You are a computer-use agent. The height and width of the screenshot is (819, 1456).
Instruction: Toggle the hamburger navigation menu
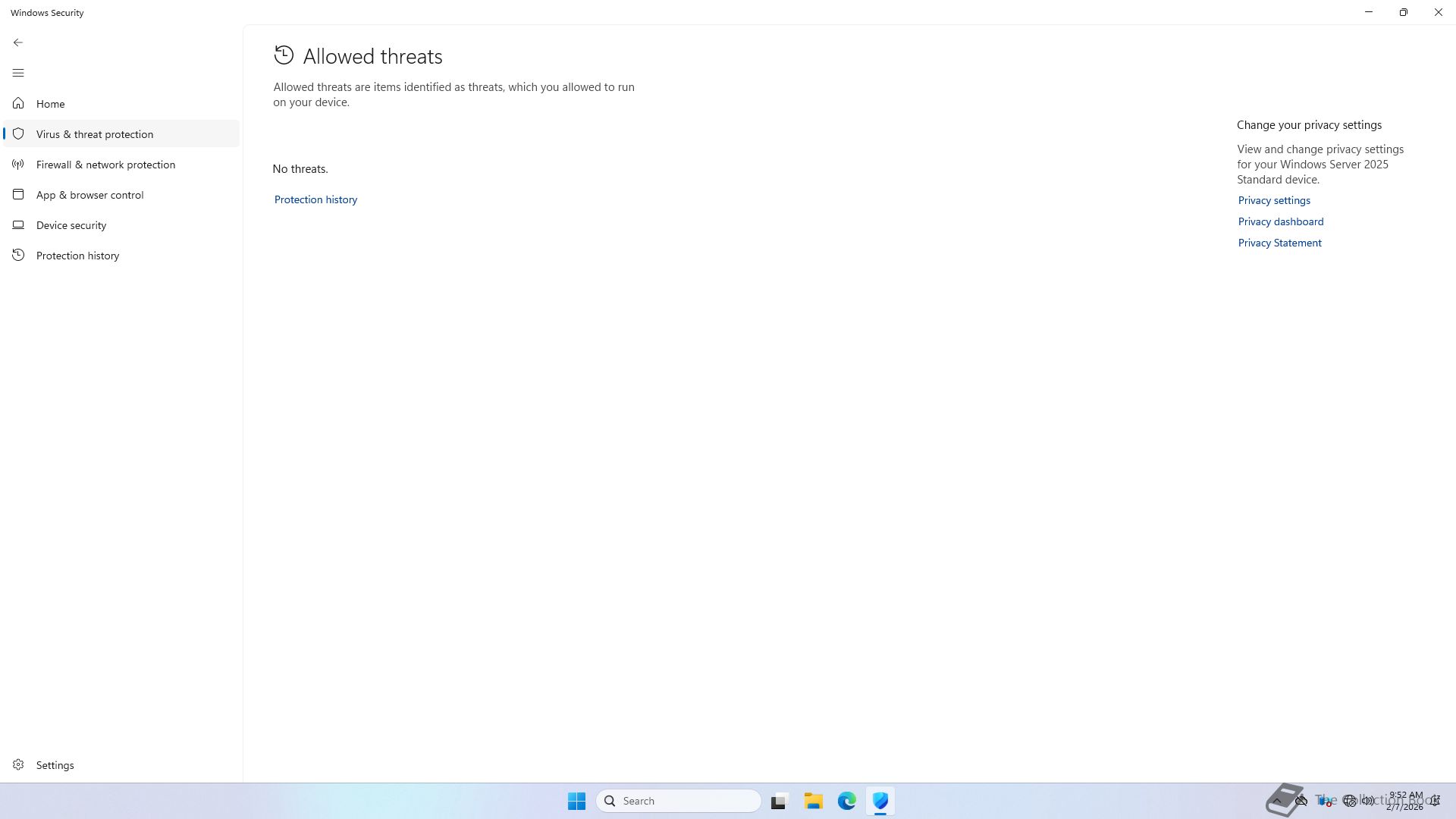[18, 73]
